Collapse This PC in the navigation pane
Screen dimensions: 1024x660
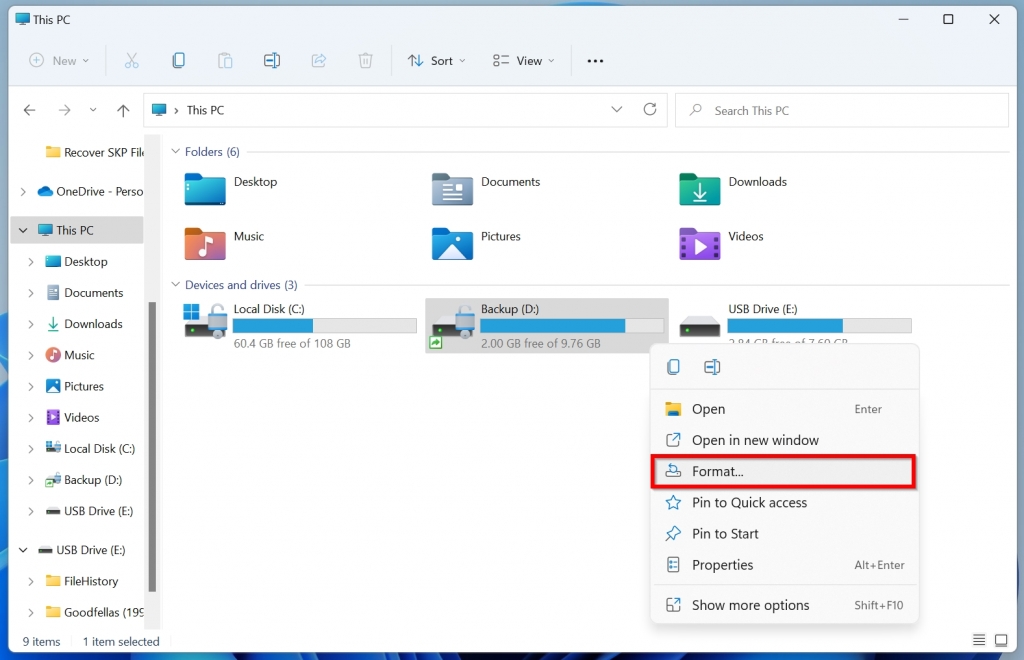coord(22,229)
